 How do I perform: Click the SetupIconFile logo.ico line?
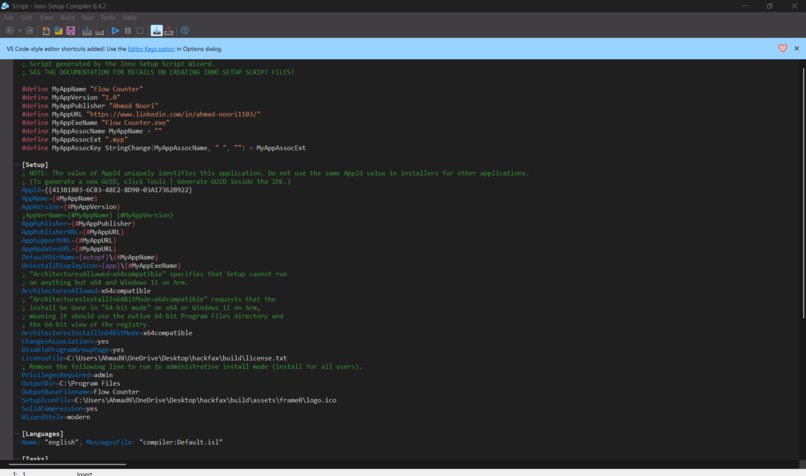[179, 400]
